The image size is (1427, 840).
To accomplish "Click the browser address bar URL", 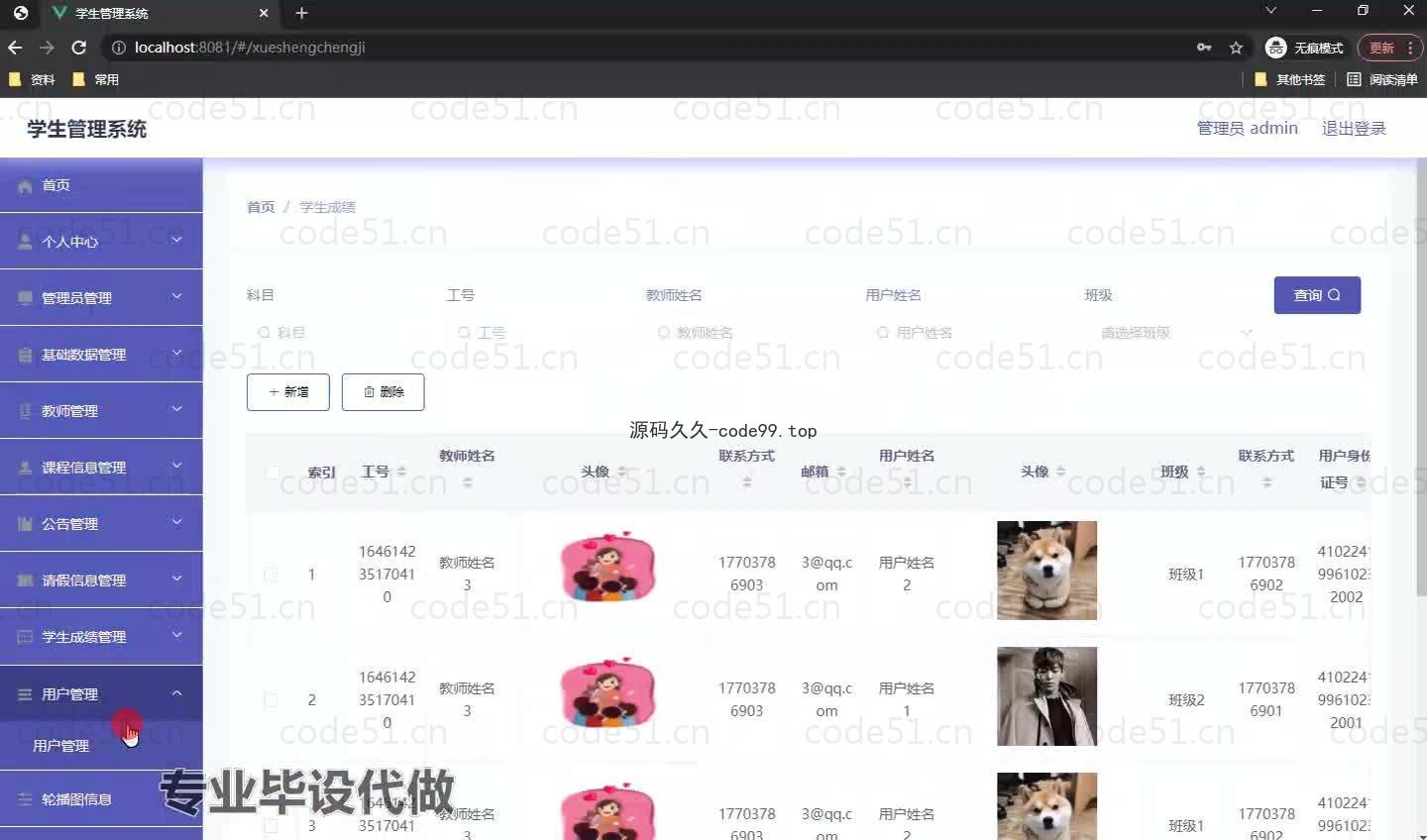I will point(250,48).
